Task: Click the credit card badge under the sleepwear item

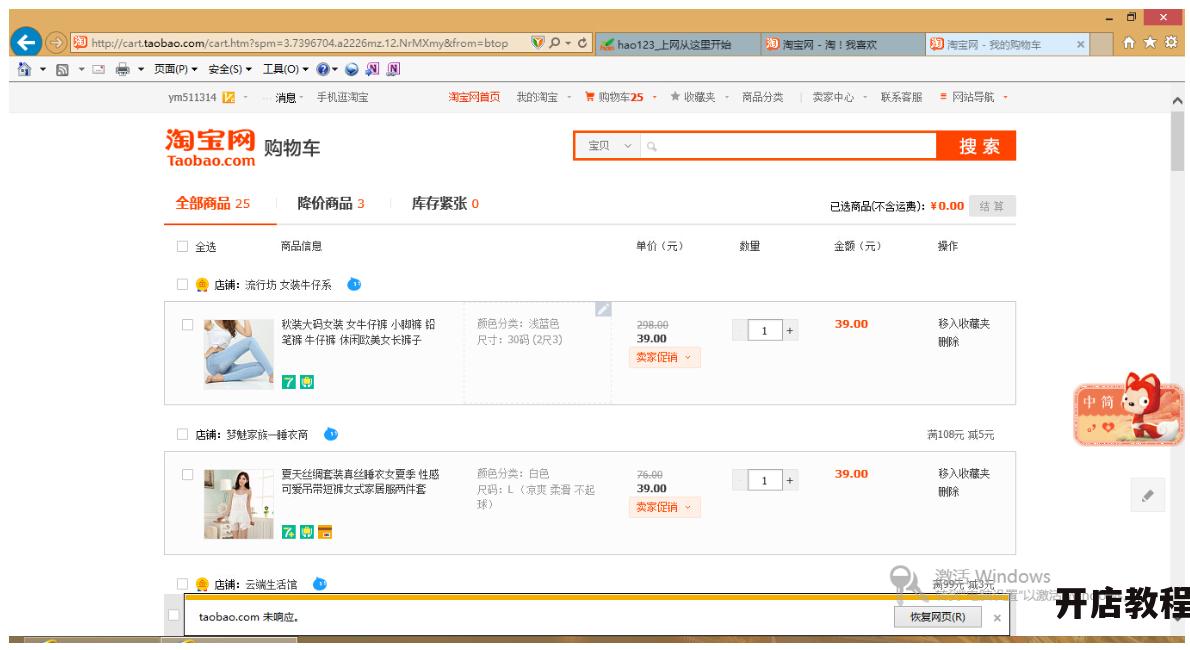Action: 325,532
